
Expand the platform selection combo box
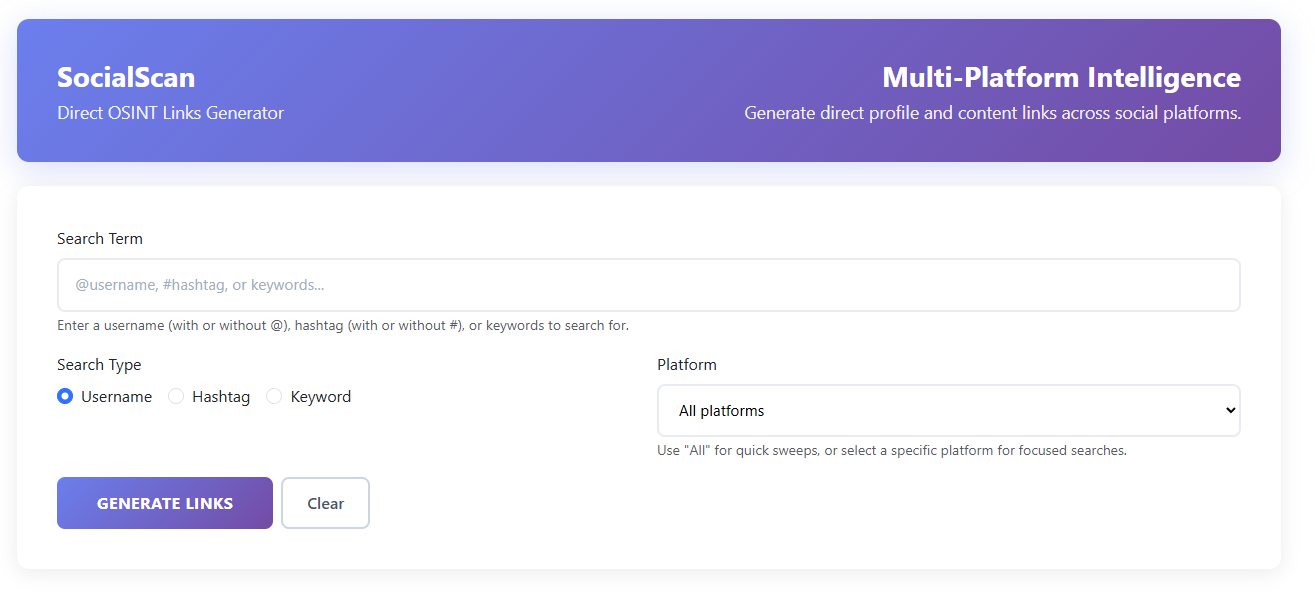click(x=948, y=410)
